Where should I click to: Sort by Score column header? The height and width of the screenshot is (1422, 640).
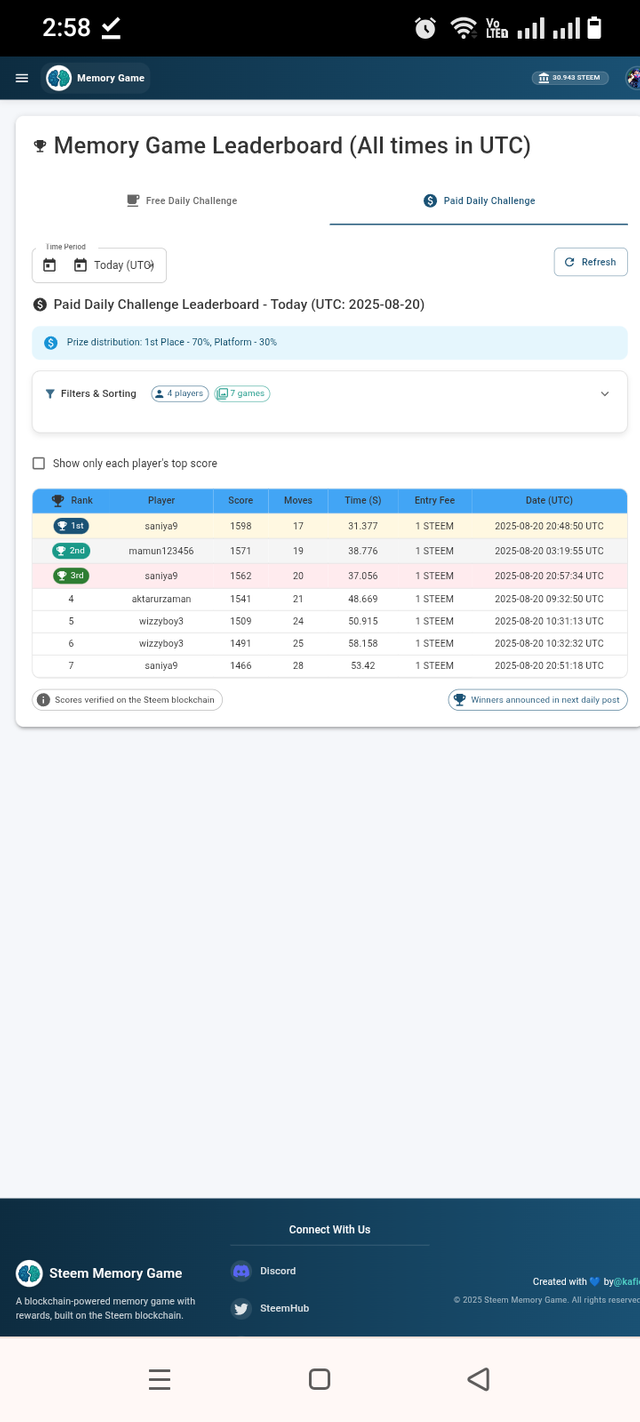[240, 501]
